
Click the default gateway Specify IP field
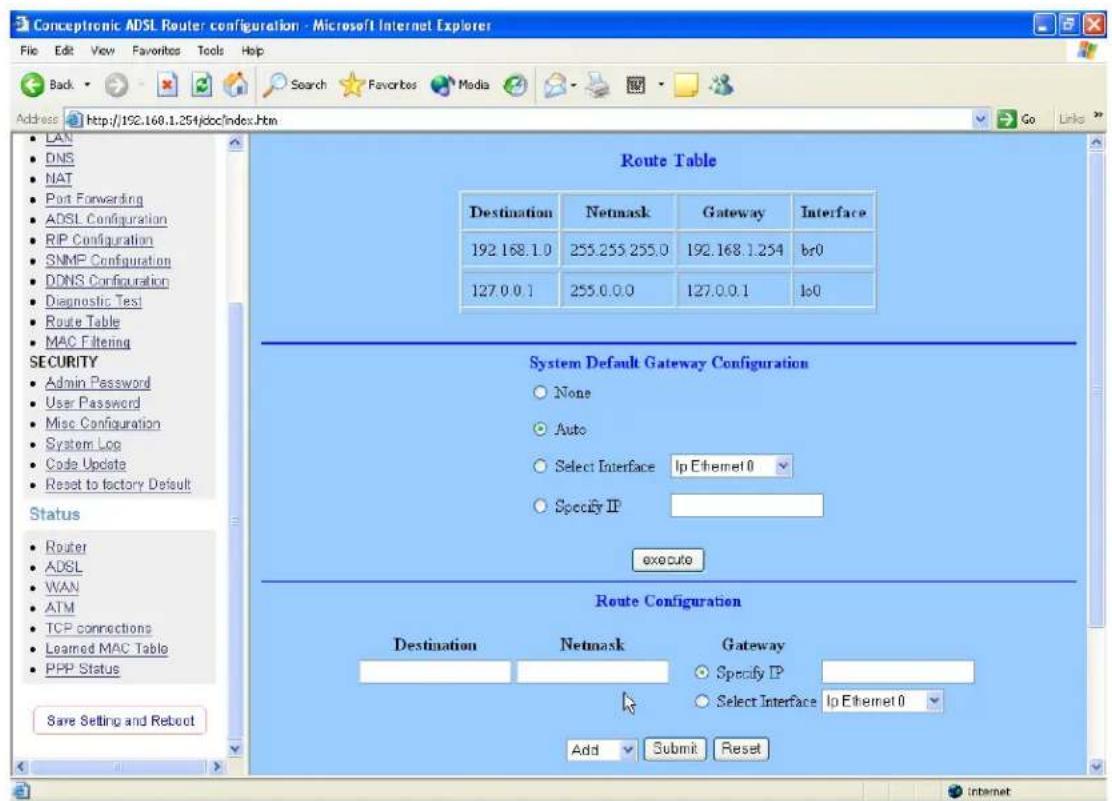point(747,506)
